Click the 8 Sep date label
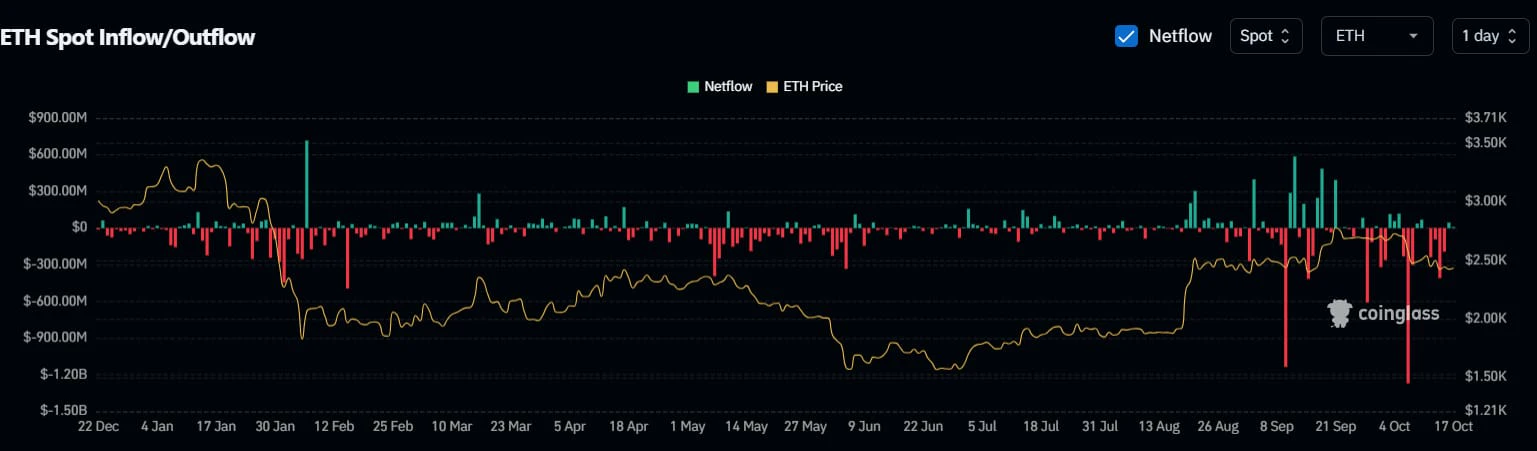The image size is (1537, 451). [x=1276, y=426]
